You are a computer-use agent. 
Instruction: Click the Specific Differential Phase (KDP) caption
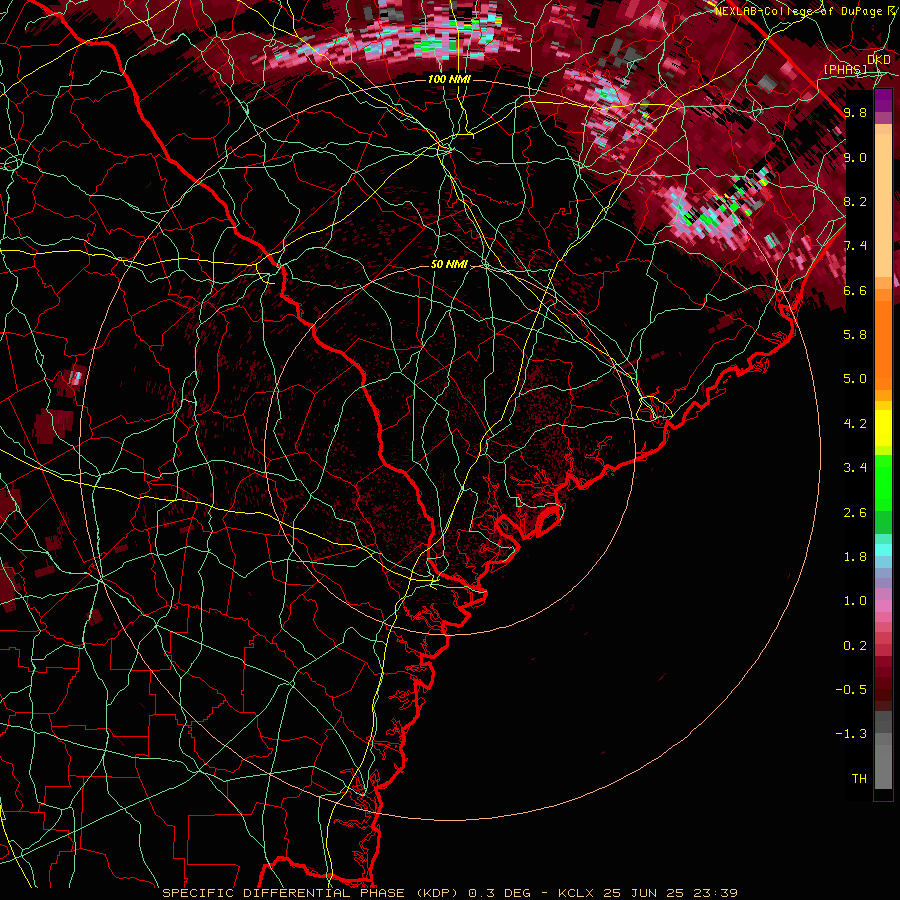point(311,893)
